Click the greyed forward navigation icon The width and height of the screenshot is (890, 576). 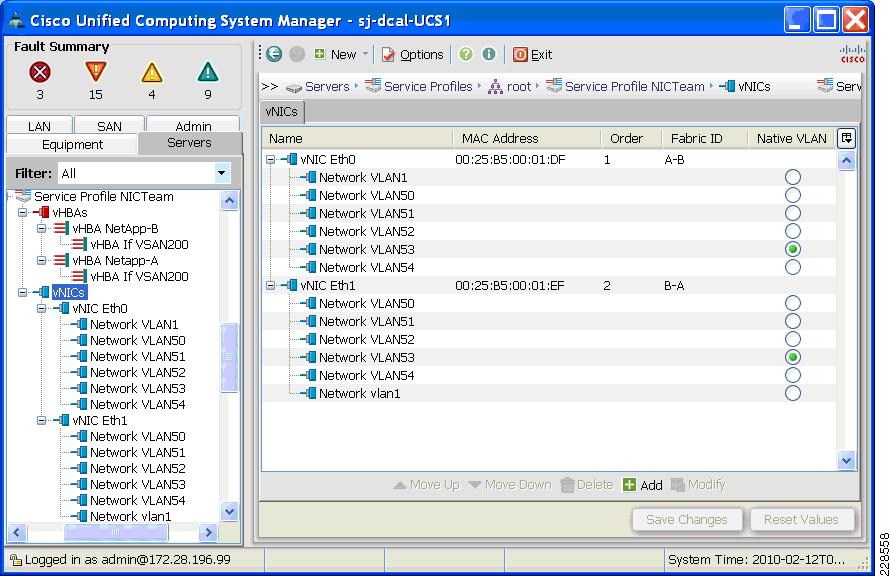point(297,54)
